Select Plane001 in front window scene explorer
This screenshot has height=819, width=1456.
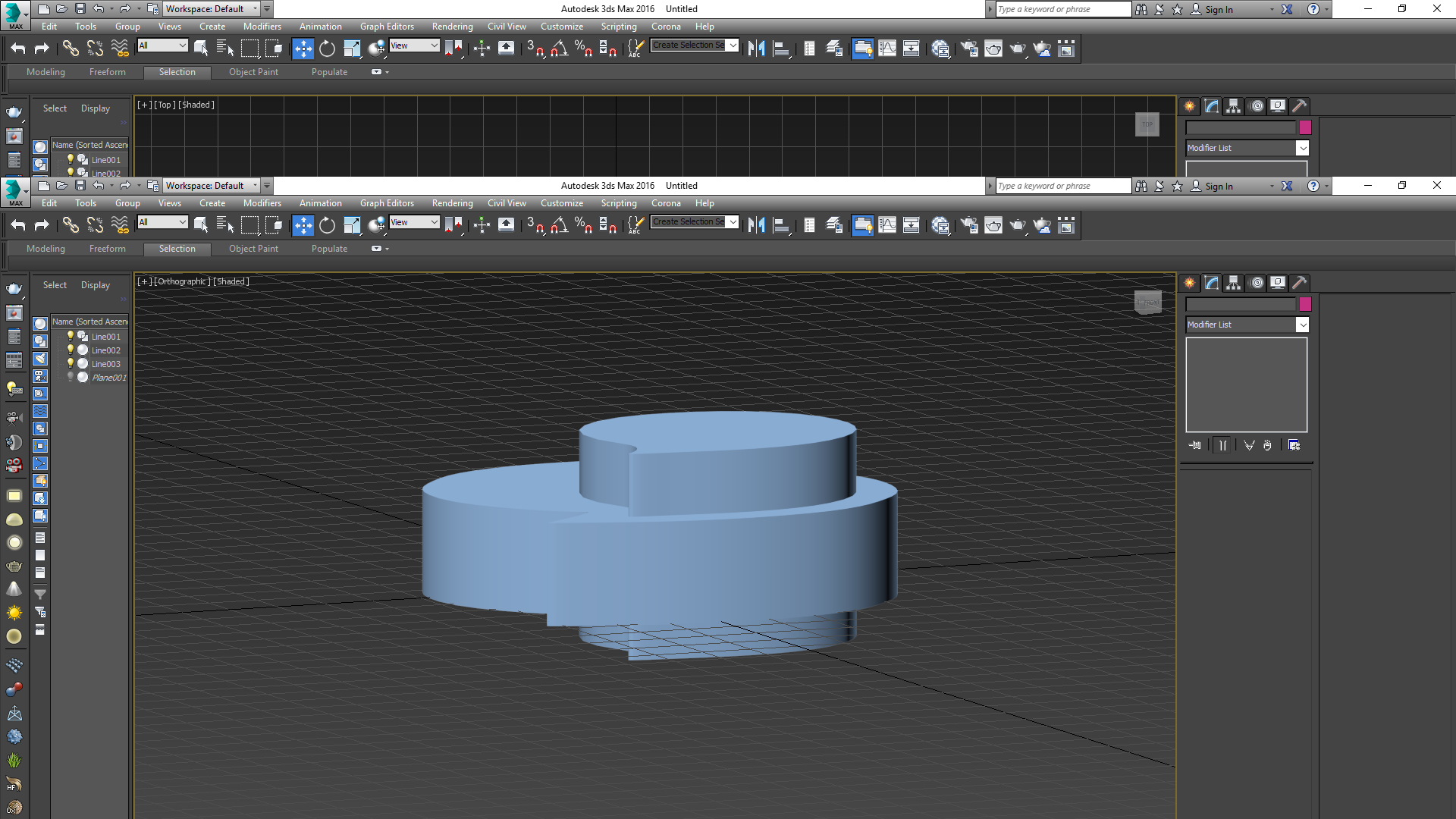click(108, 378)
